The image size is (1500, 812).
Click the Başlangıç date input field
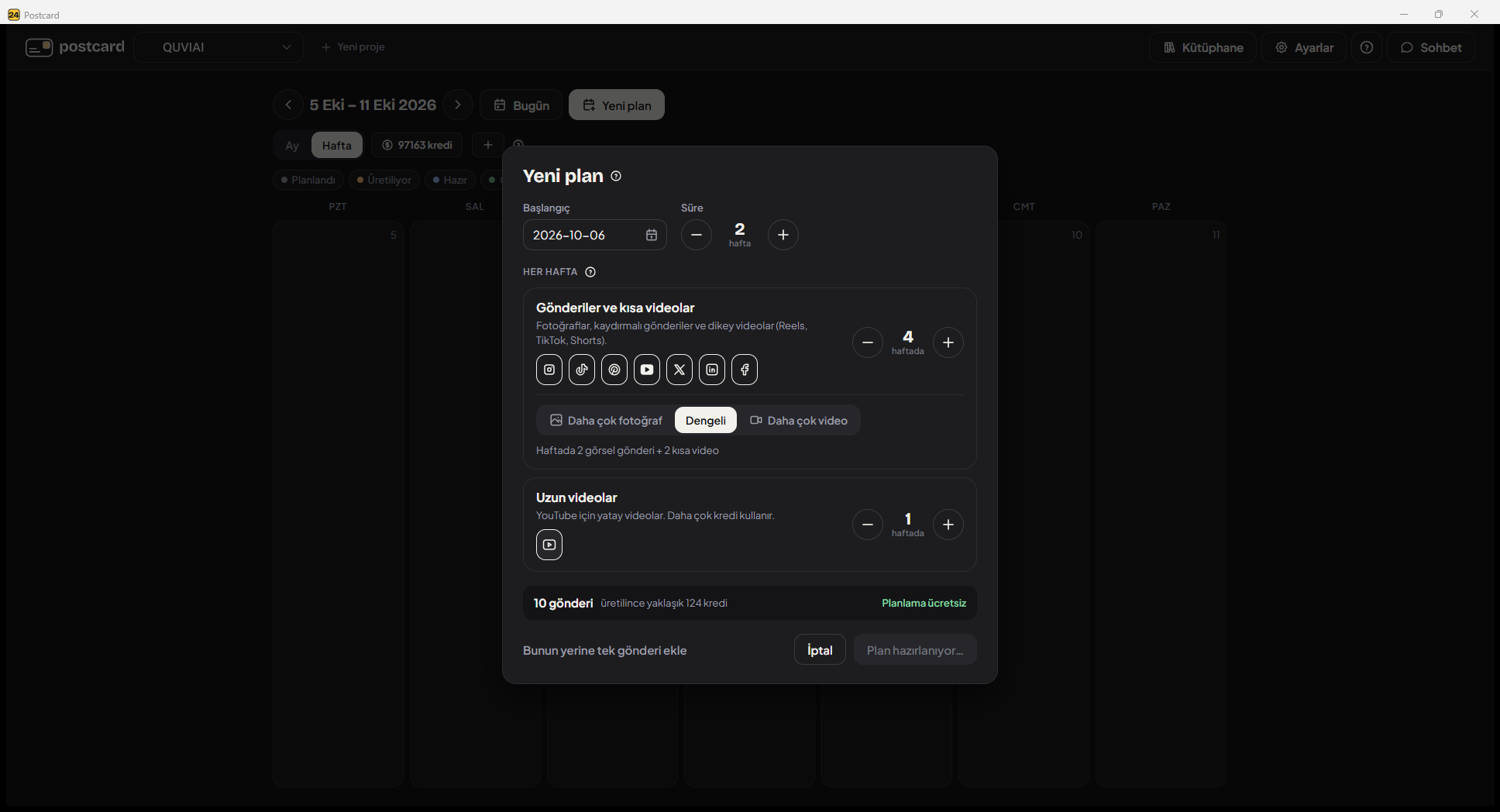(x=595, y=235)
